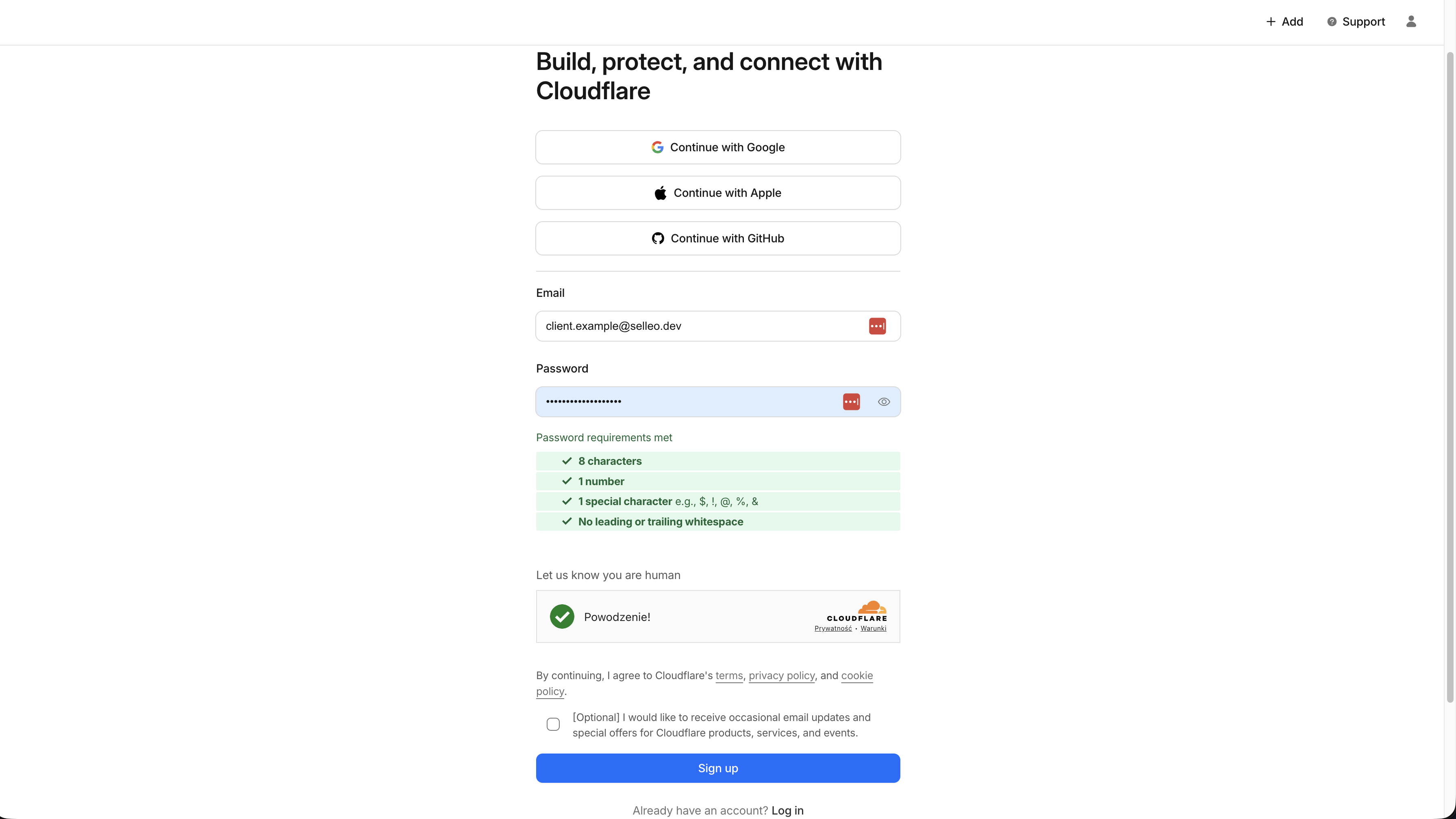Open the Log in link
1456x819 pixels.
pyautogui.click(x=787, y=810)
